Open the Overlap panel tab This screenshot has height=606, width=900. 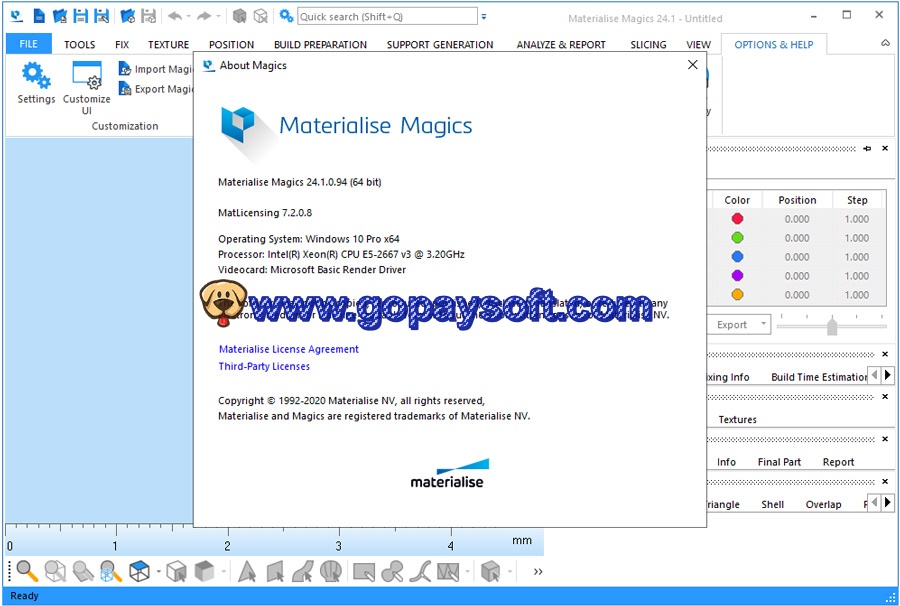(x=823, y=504)
